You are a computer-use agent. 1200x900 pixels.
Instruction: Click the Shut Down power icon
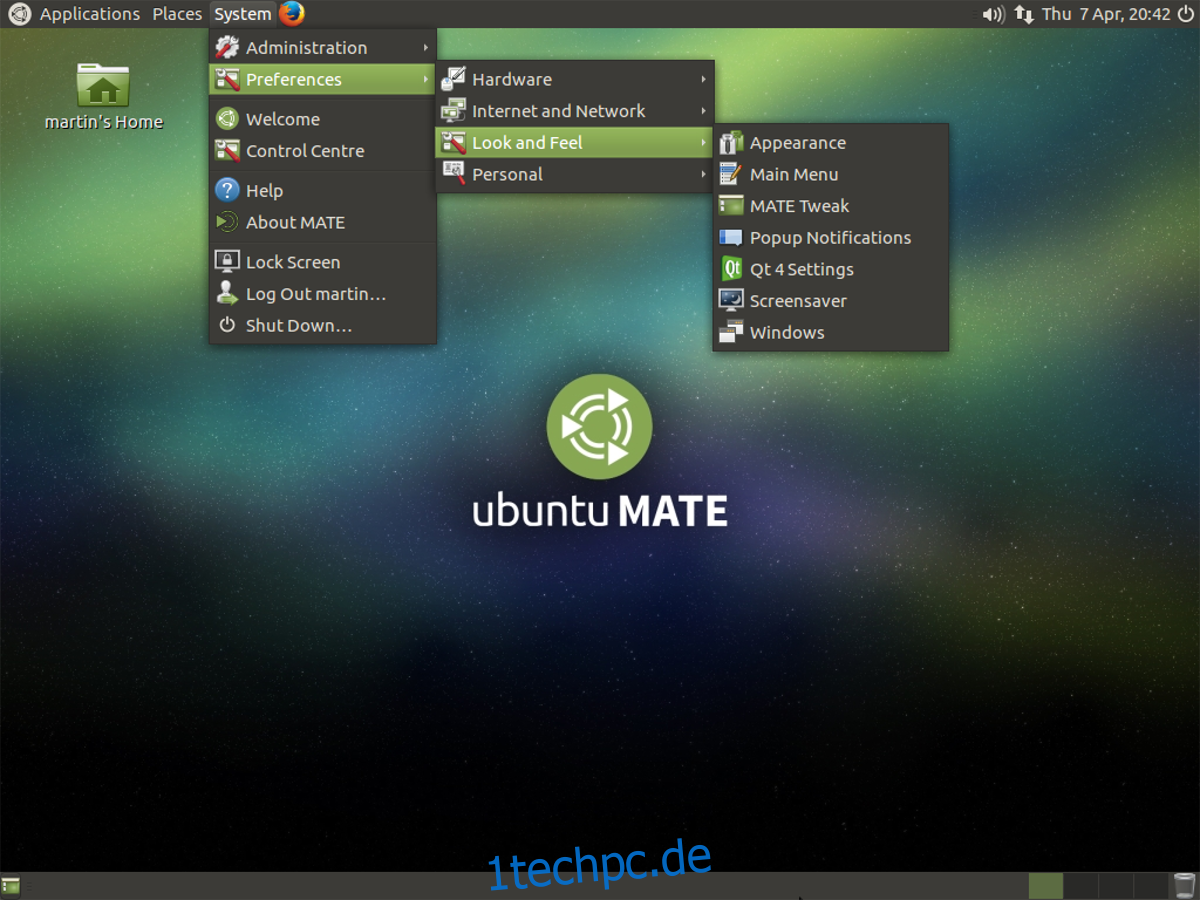[228, 325]
